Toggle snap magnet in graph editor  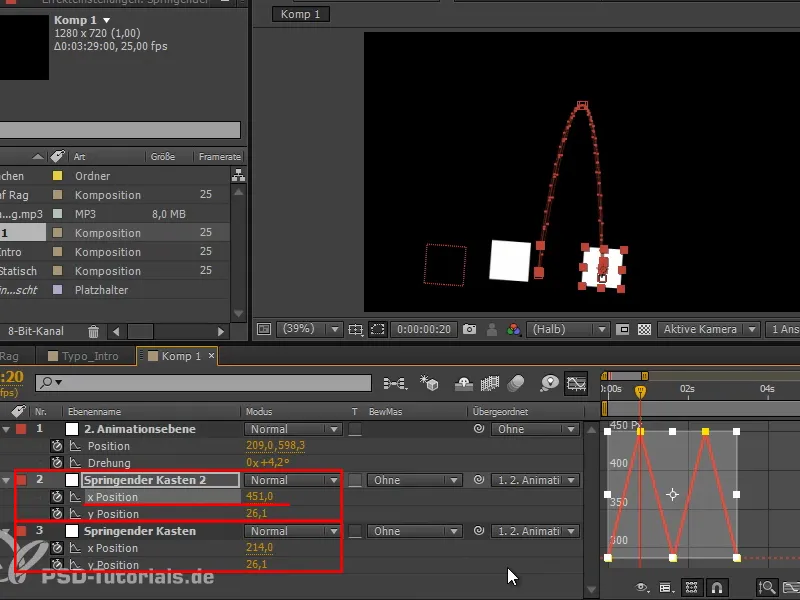[716, 588]
